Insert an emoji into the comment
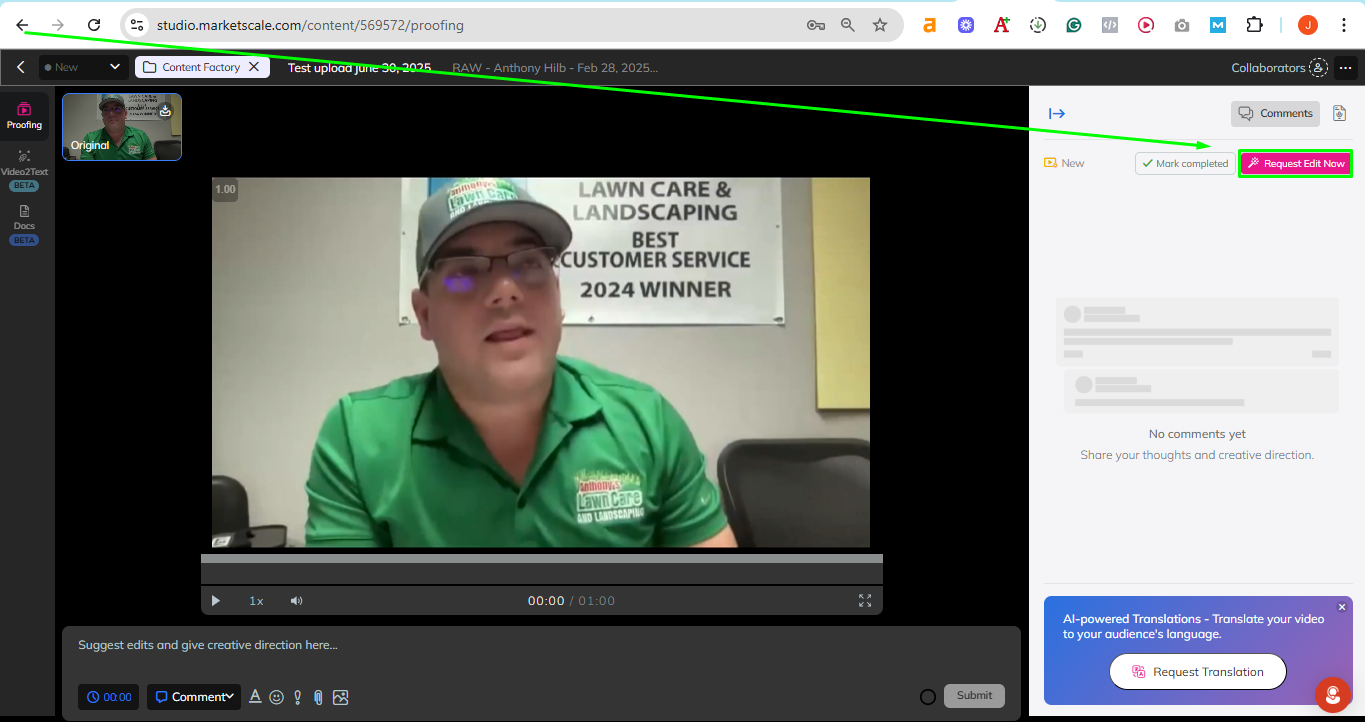 (277, 697)
